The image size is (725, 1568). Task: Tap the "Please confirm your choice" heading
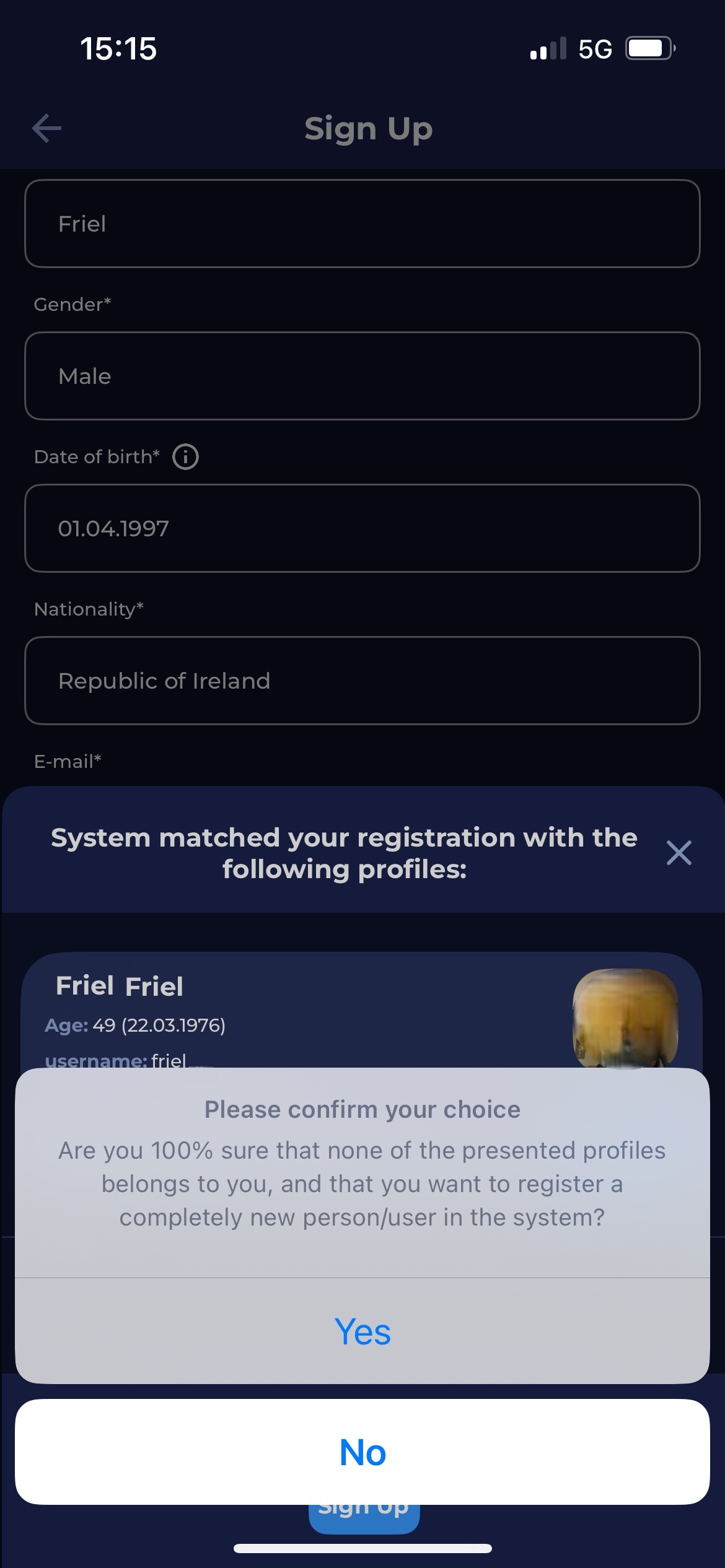[362, 1110]
